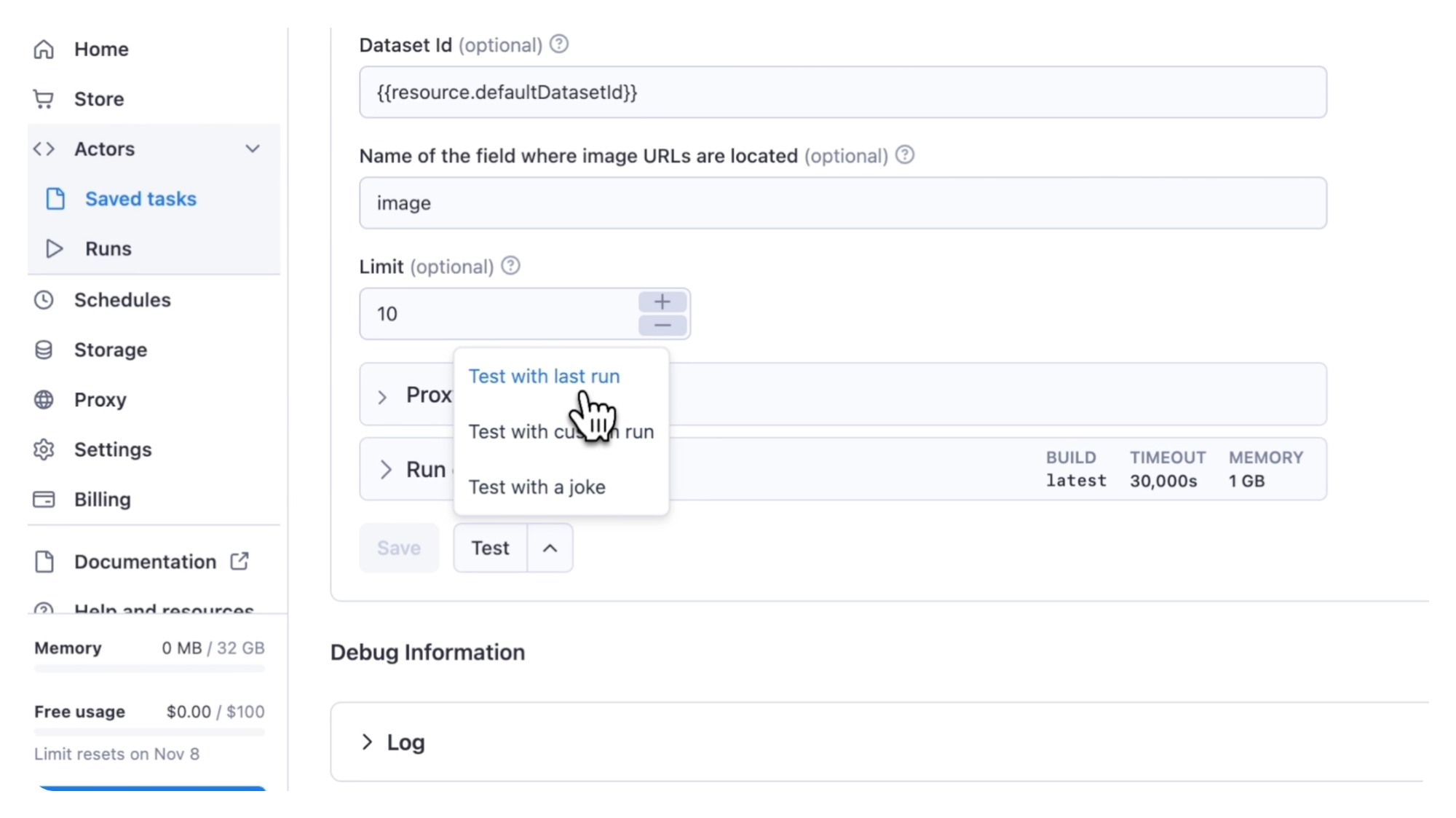Viewport: 1456px width, 818px height.
Task: Increase the Limit value with plus stepper
Action: 662,301
